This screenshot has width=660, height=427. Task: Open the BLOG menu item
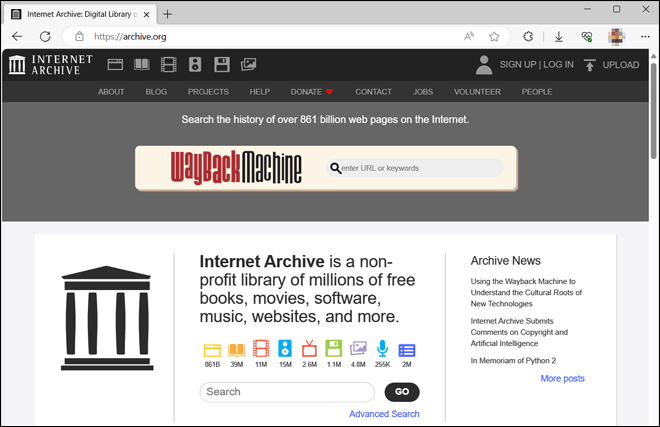click(x=156, y=92)
